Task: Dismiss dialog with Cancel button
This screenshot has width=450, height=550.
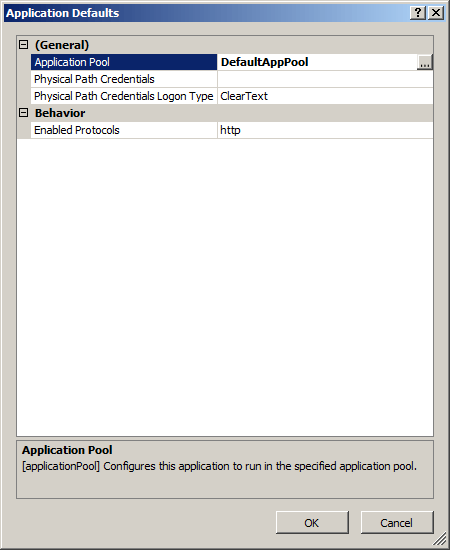Action: 397,523
